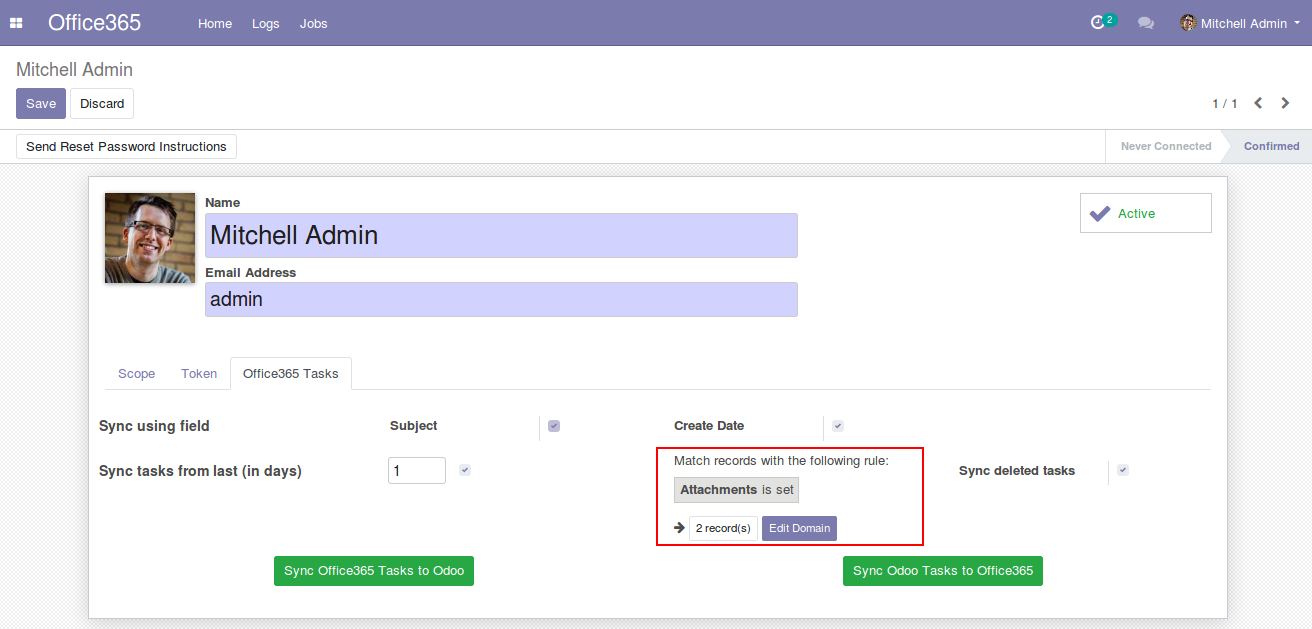Toggle the Sync deleted tasks checkbox
This screenshot has width=1312, height=629.
(x=1123, y=470)
